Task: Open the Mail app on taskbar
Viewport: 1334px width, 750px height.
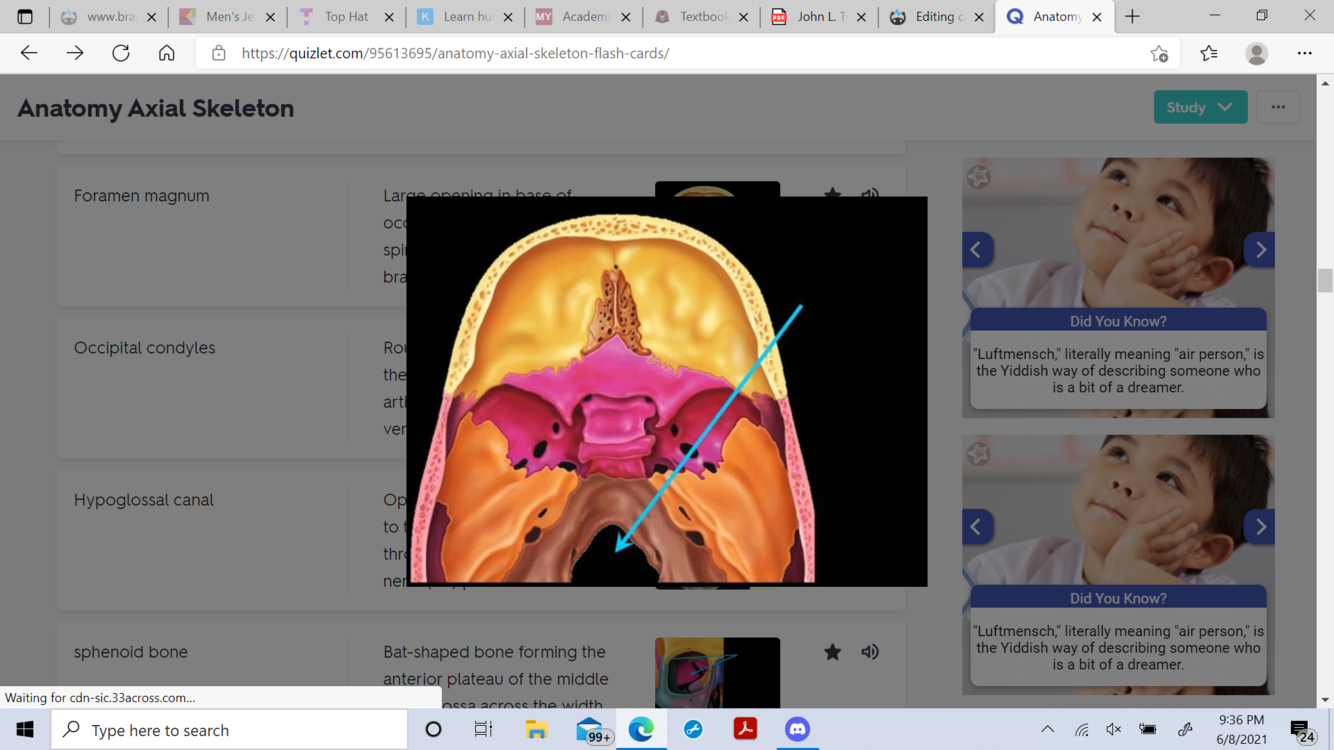Action: click(592, 730)
